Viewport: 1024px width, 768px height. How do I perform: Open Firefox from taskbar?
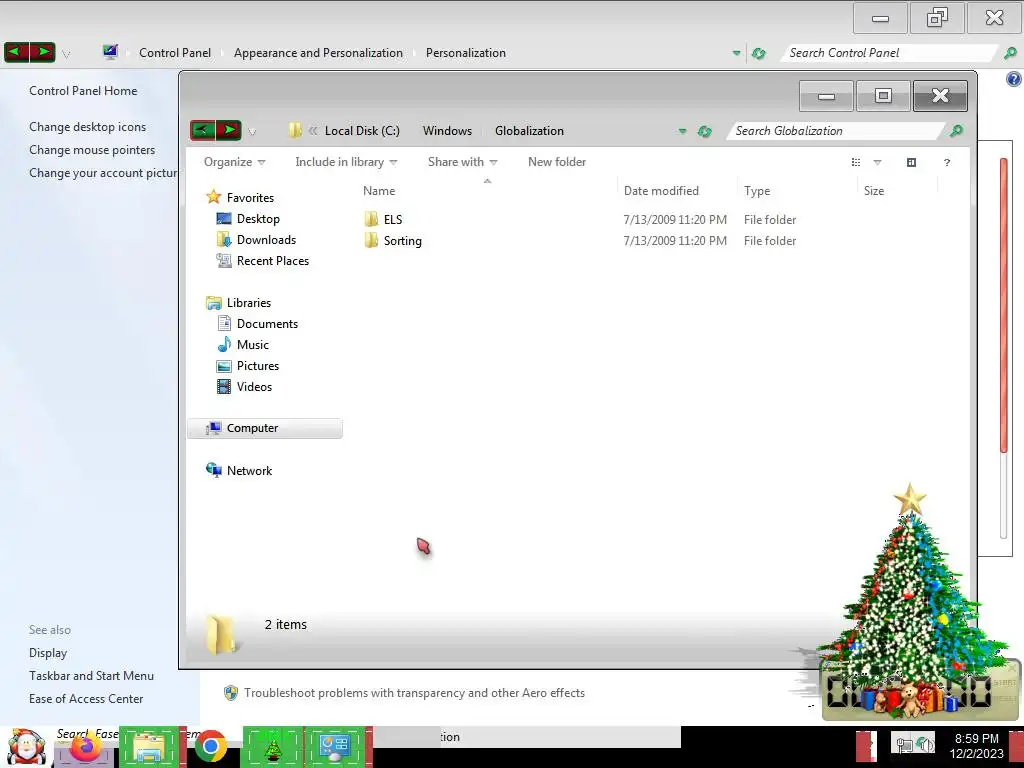85,748
